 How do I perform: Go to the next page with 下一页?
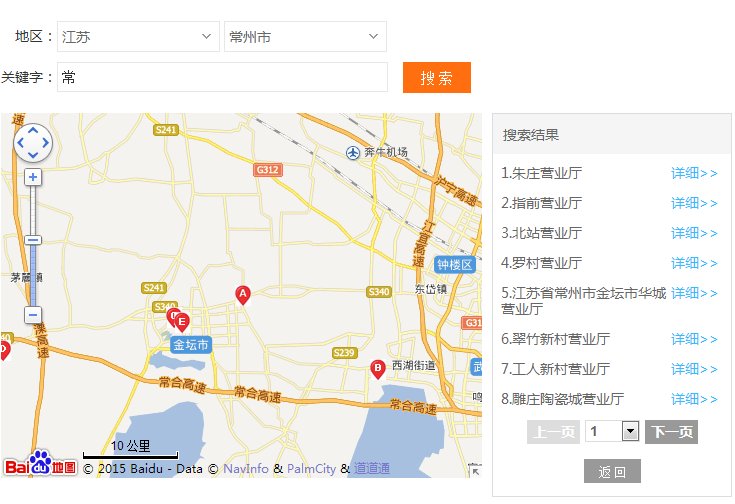pyautogui.click(x=671, y=432)
